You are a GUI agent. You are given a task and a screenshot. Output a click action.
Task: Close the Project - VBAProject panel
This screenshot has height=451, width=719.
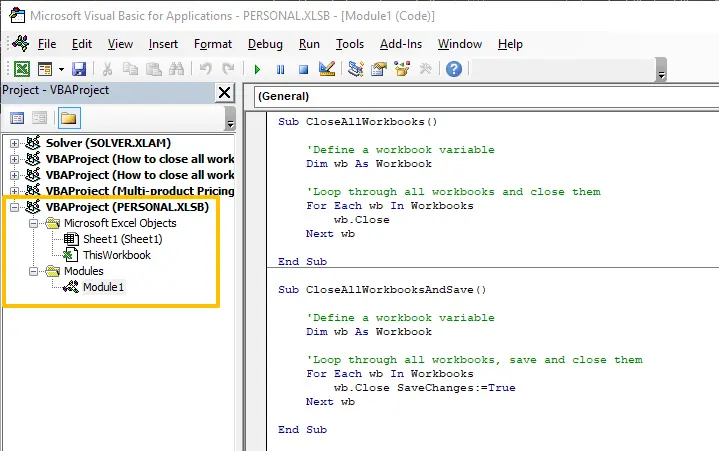pyautogui.click(x=224, y=92)
